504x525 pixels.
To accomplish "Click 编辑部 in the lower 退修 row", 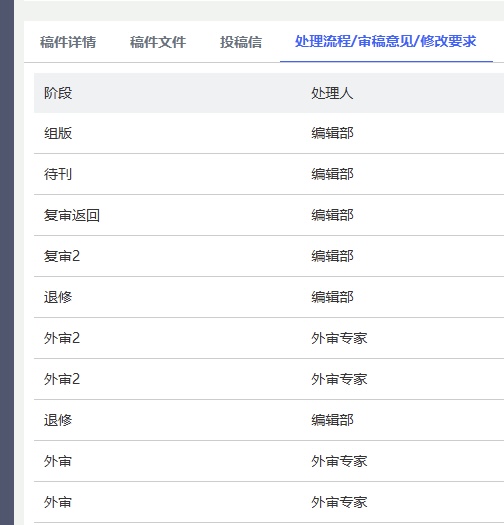I will pyautogui.click(x=332, y=420).
